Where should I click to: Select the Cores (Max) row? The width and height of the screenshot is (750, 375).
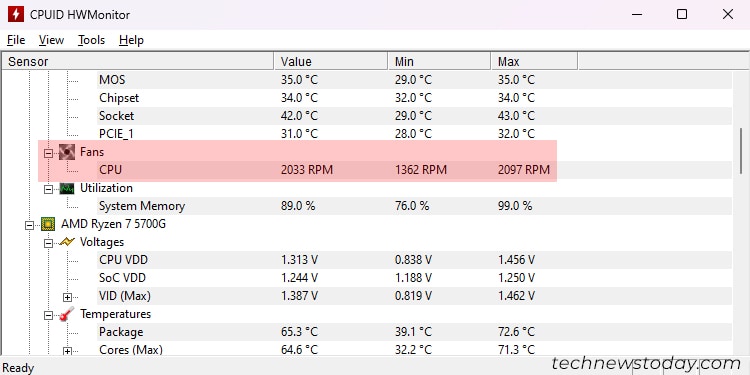click(414, 350)
